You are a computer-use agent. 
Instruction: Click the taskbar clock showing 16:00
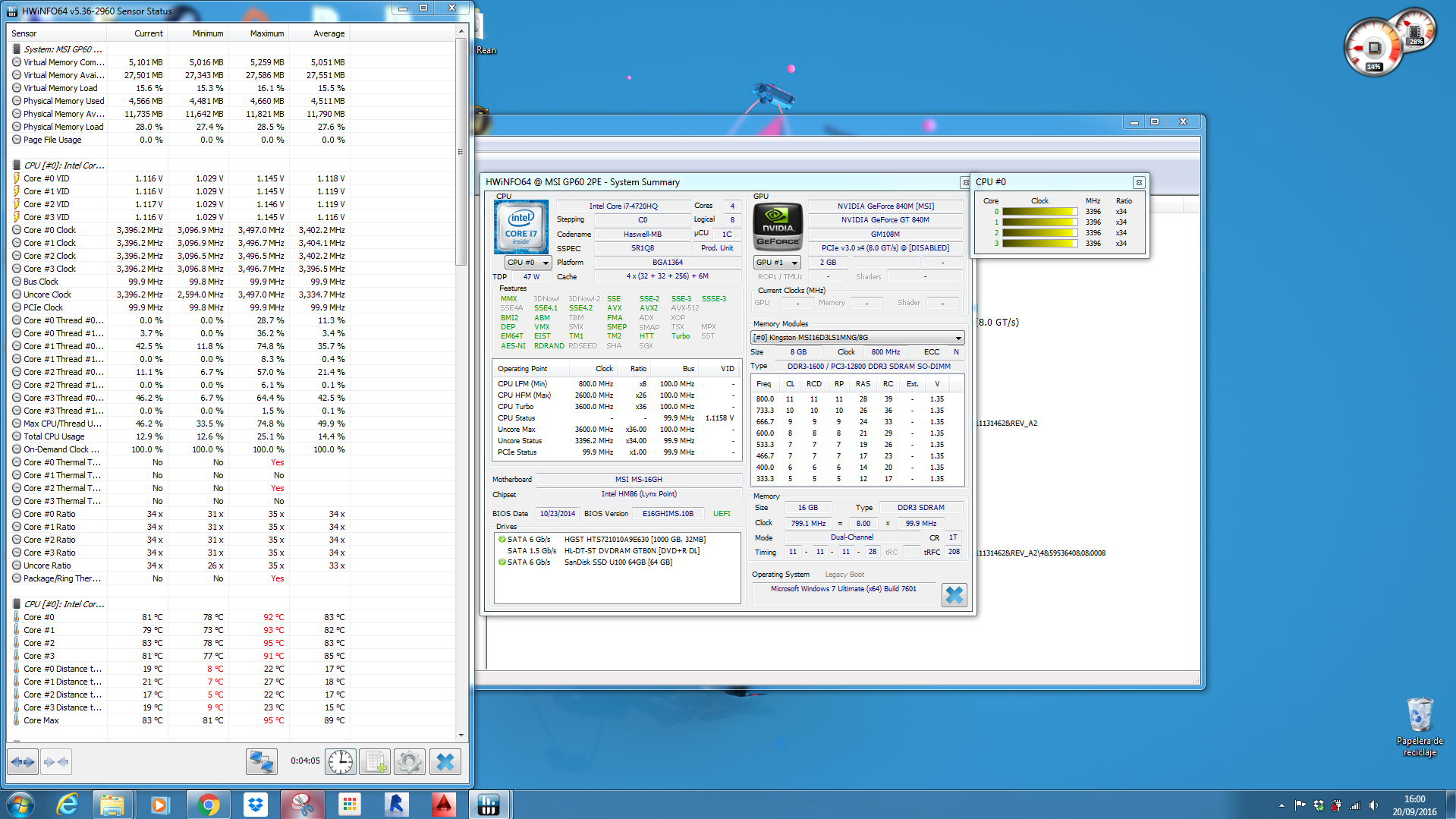[x=1414, y=805]
